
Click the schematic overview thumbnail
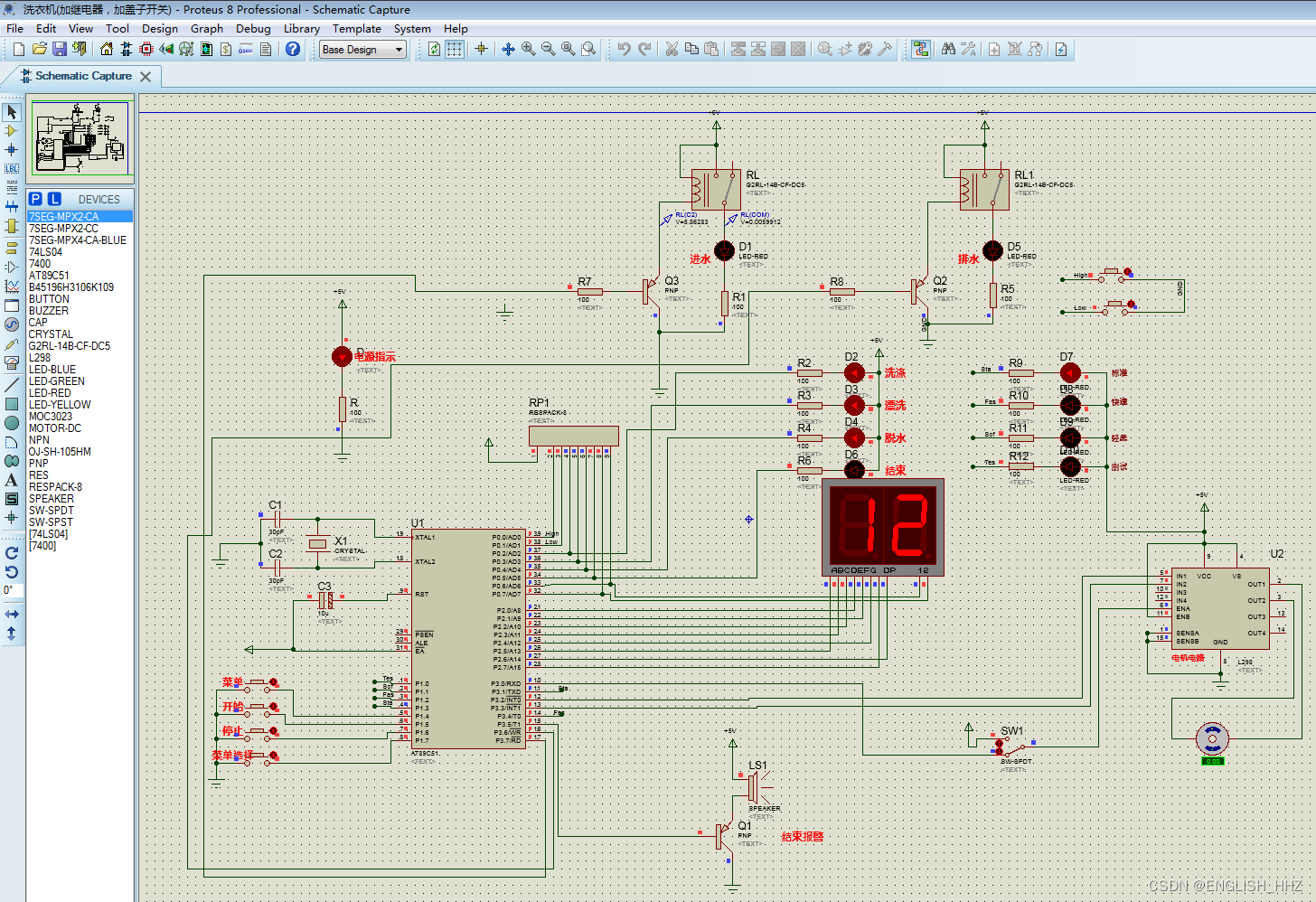[x=80, y=138]
